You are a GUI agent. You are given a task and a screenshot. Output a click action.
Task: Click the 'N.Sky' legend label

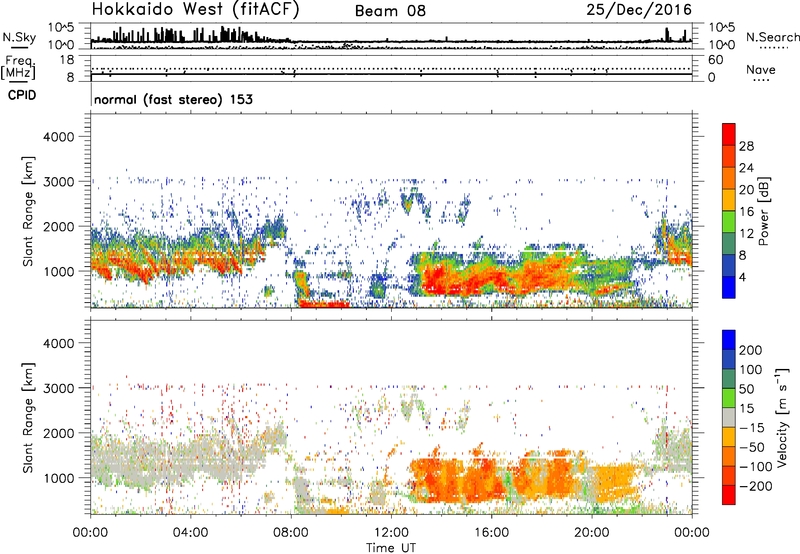pyautogui.click(x=19, y=37)
